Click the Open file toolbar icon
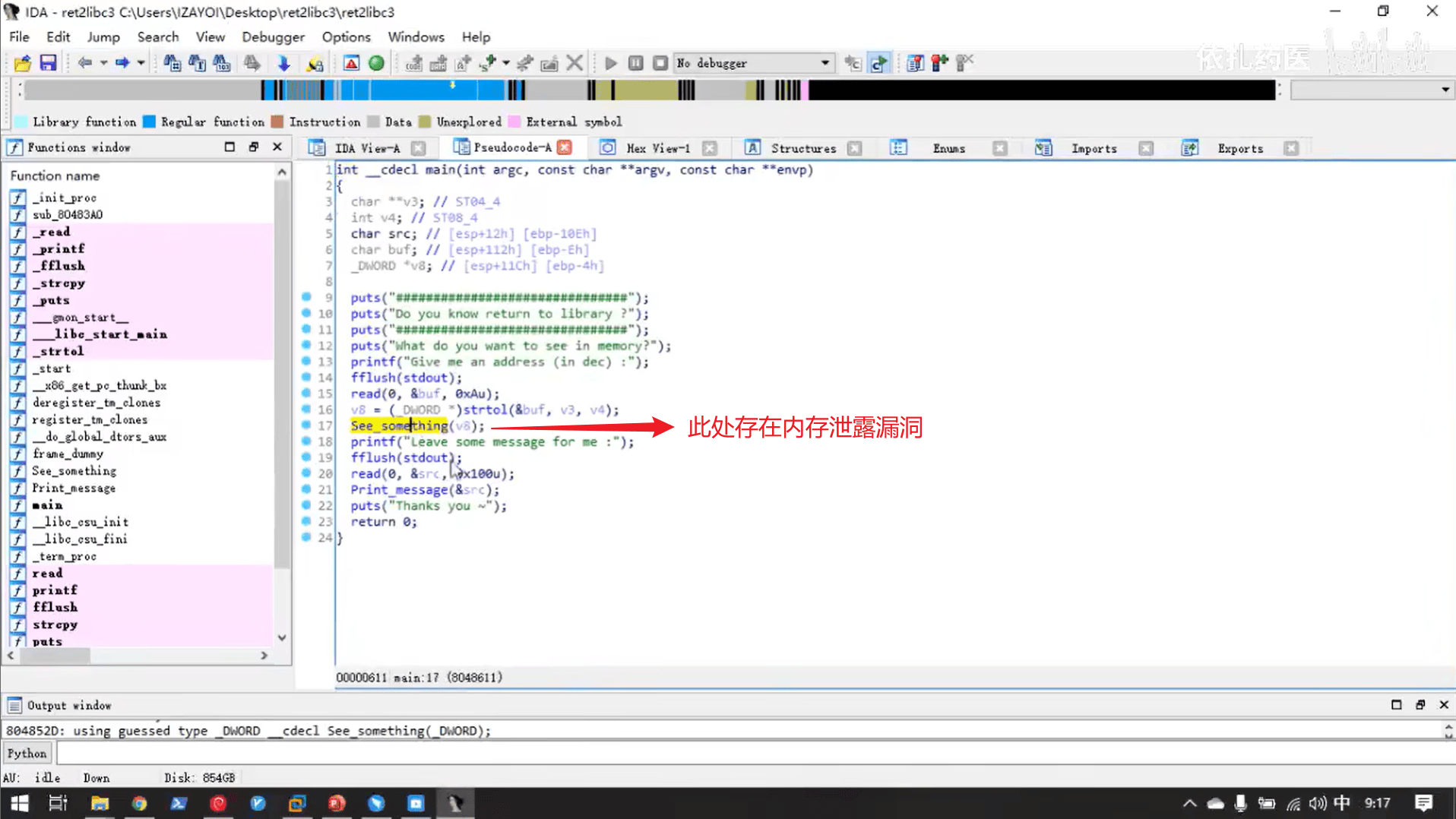 (23, 63)
